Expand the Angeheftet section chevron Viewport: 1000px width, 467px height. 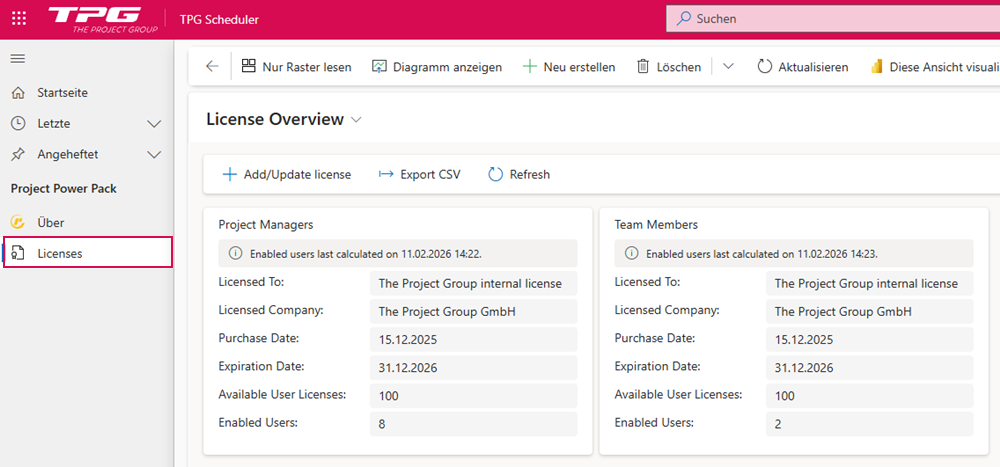click(154, 155)
